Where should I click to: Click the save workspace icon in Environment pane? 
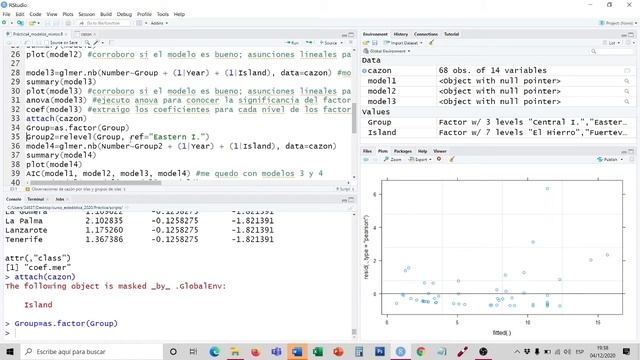click(375, 43)
